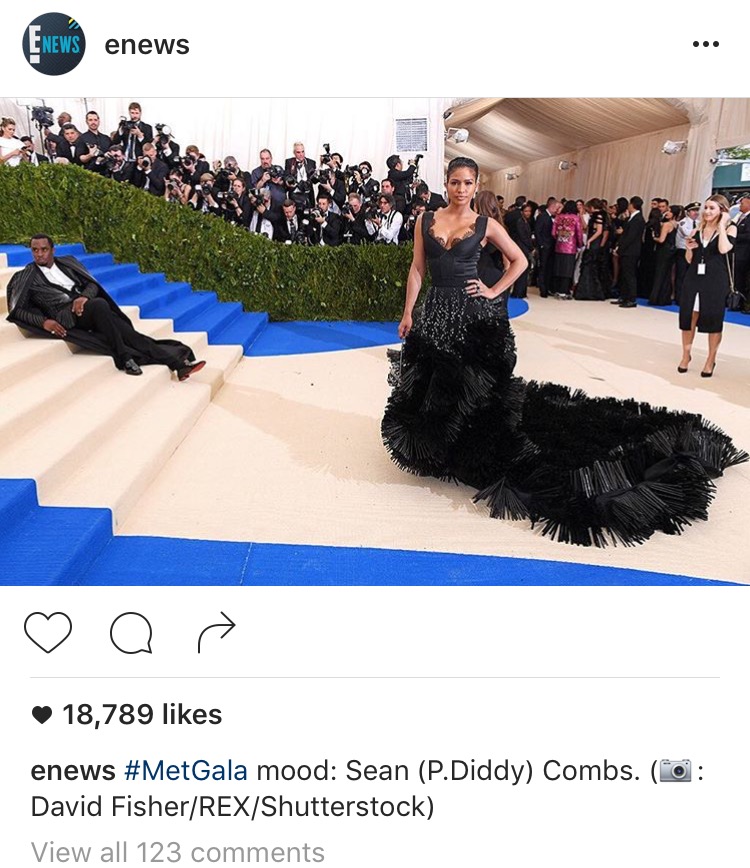Open the enews username in the header
This screenshot has height=868, width=750.
tap(147, 45)
